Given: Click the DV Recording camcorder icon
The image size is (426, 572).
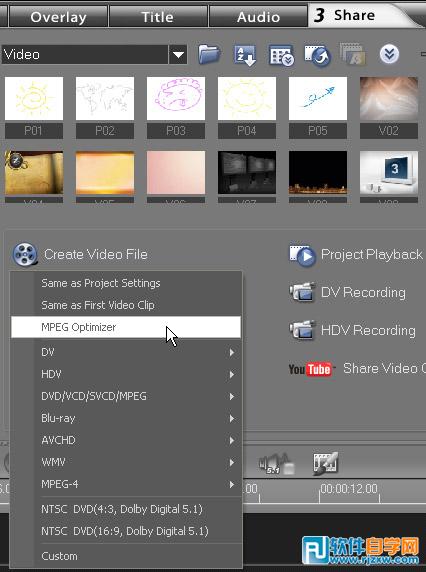Looking at the screenshot, I should tap(302, 293).
